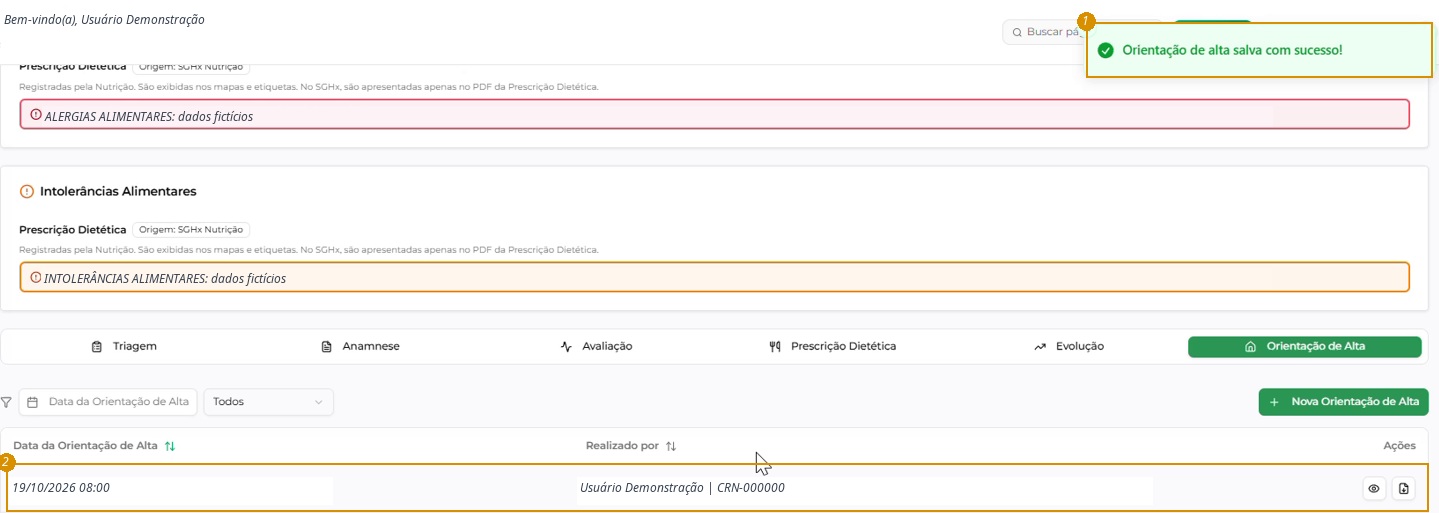The width and height of the screenshot is (1439, 513).
Task: Download the 19/10/2026 orientation document
Action: [1404, 489]
